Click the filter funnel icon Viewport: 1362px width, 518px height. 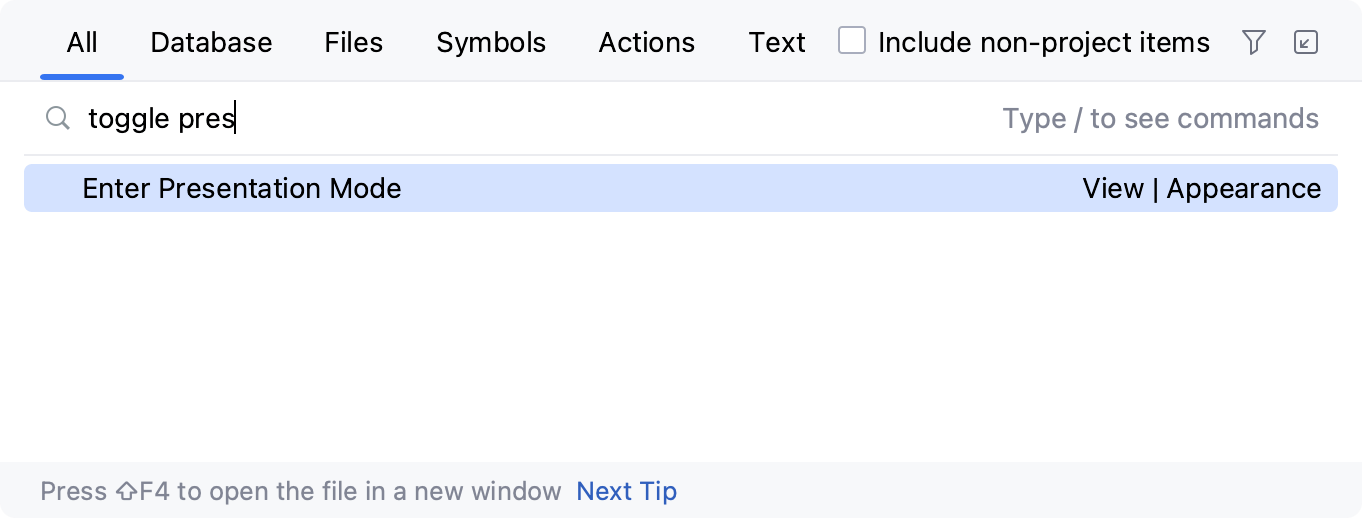(x=1253, y=42)
